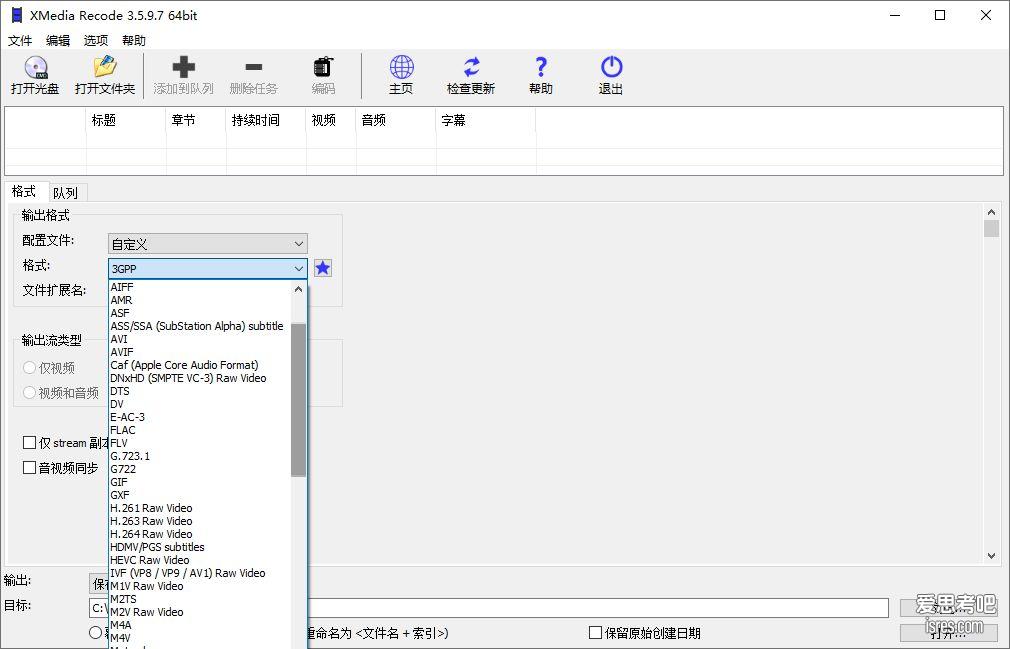The height and width of the screenshot is (649, 1010).
Task: Enable the 音视频同步 checkbox
Action: [x=30, y=468]
